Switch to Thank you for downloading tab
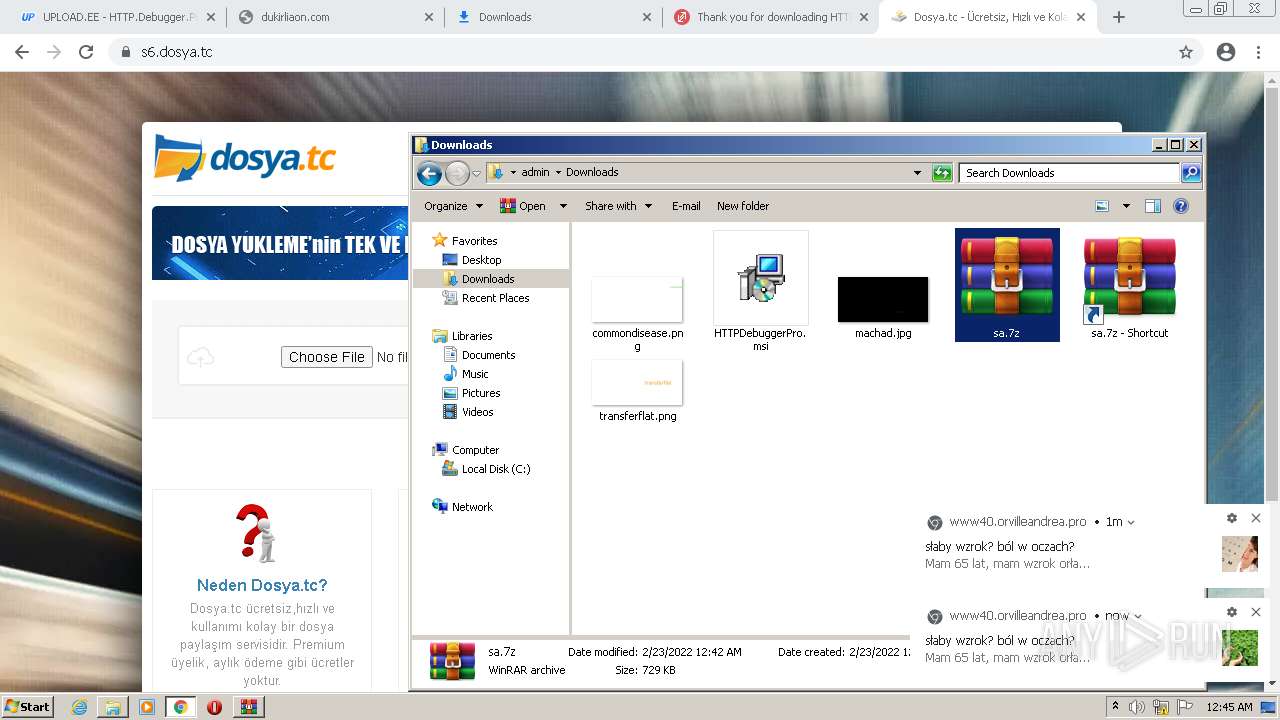Viewport: 1280px width, 720px height. (770, 17)
